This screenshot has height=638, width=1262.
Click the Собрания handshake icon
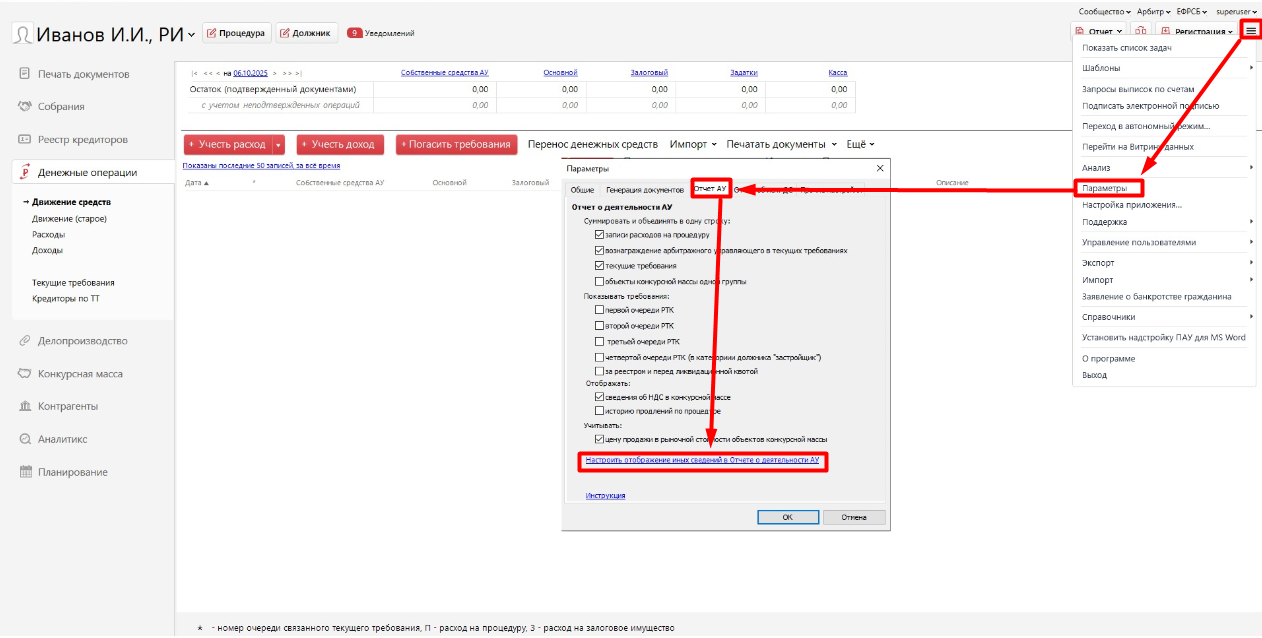pyautogui.click(x=25, y=106)
